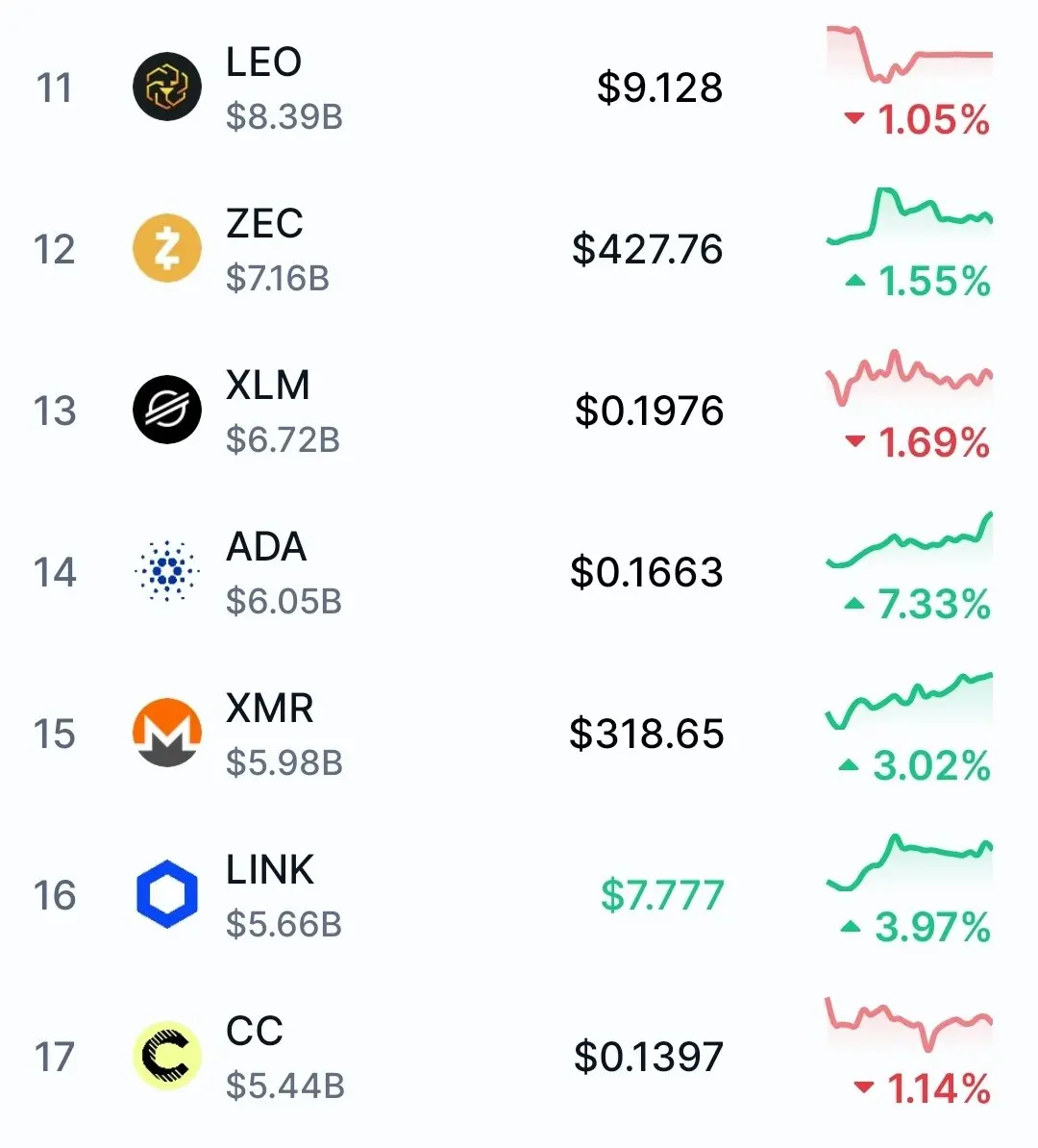View the LEO price sparkline chart

[x=909, y=54]
